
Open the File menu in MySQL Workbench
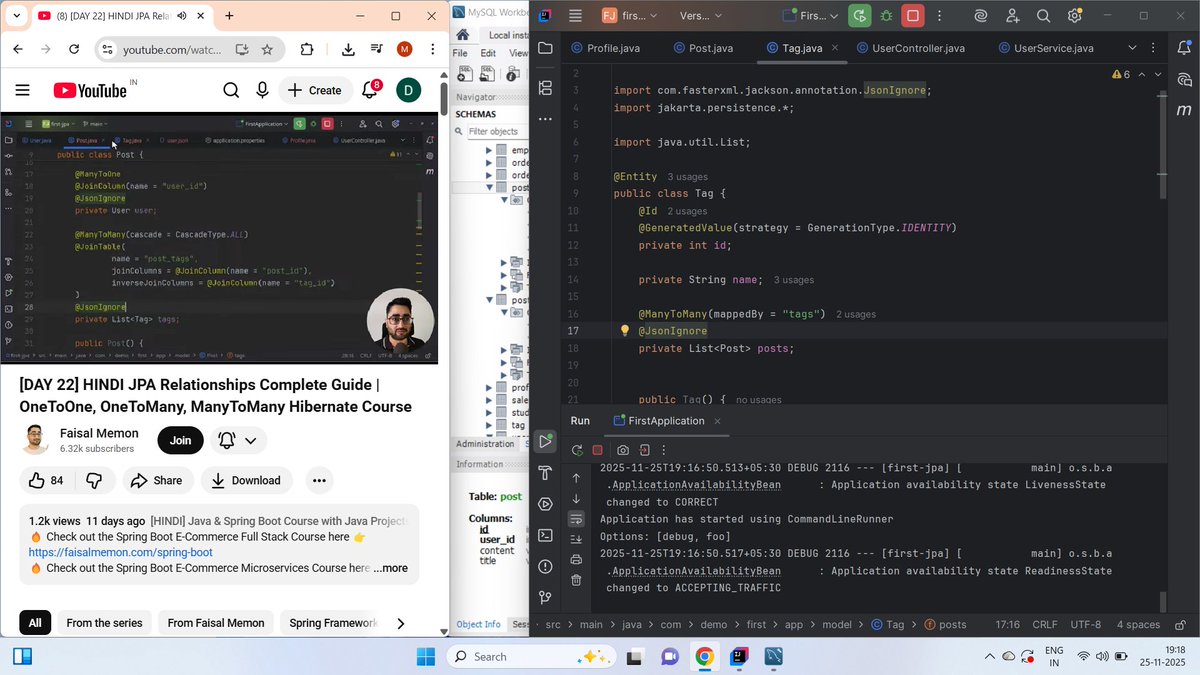click(x=461, y=53)
